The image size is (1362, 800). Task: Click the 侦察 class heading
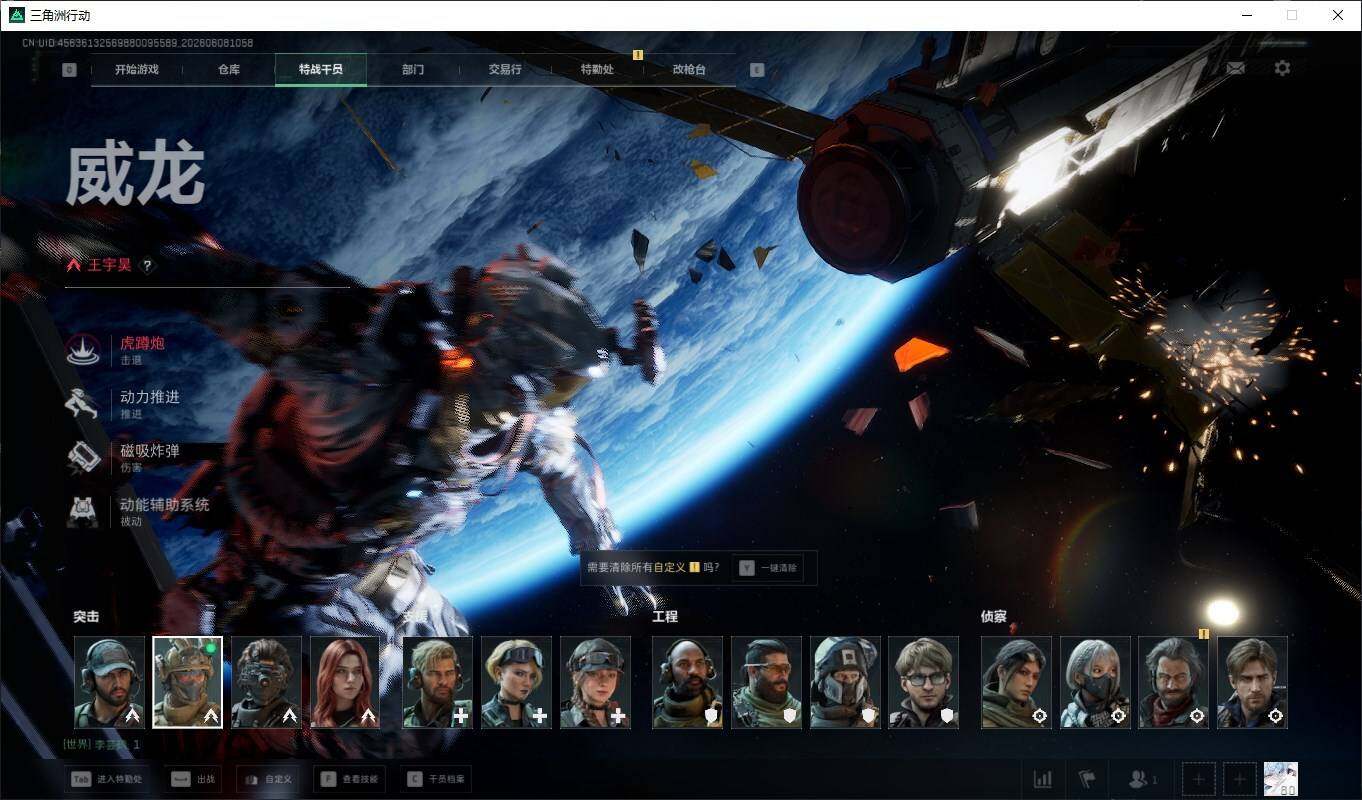click(x=994, y=616)
